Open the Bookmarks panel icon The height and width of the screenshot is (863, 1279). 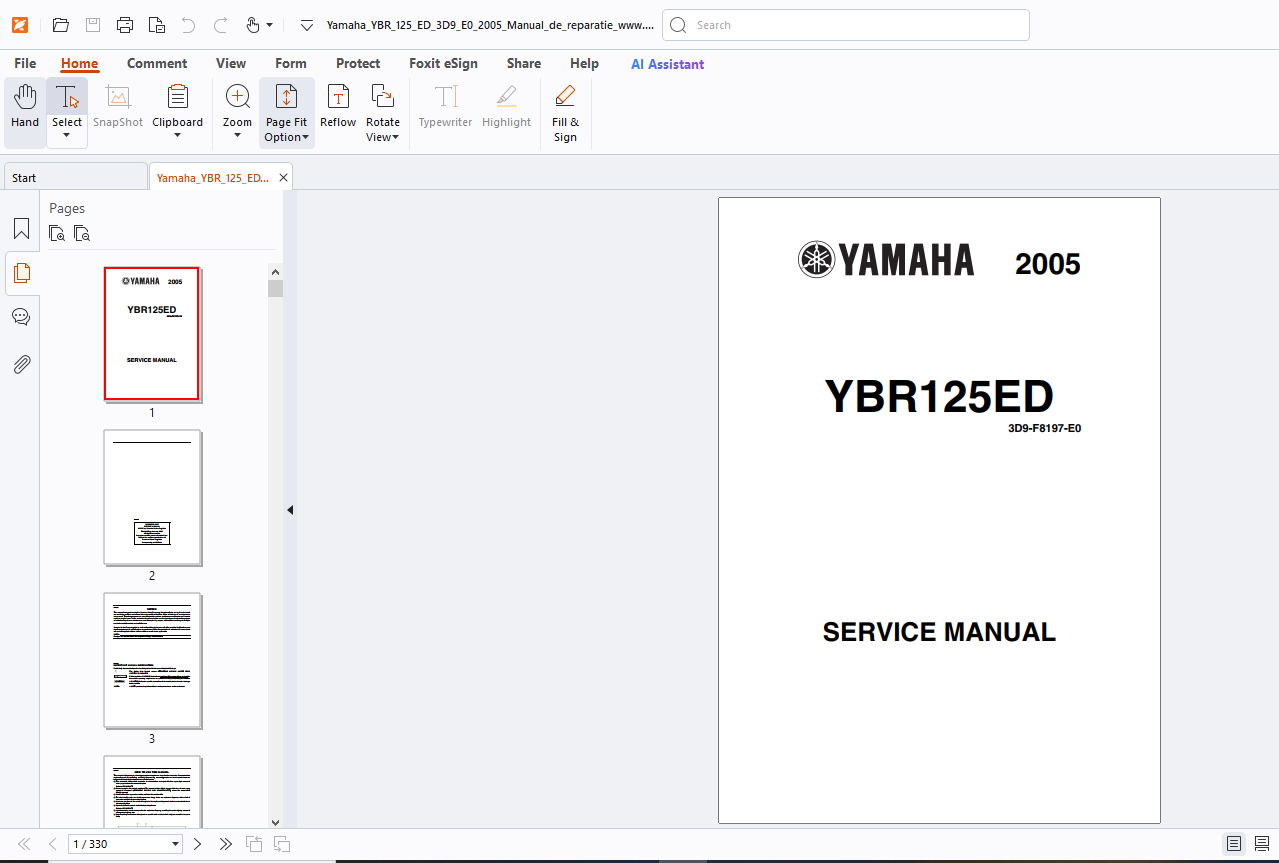(x=21, y=229)
